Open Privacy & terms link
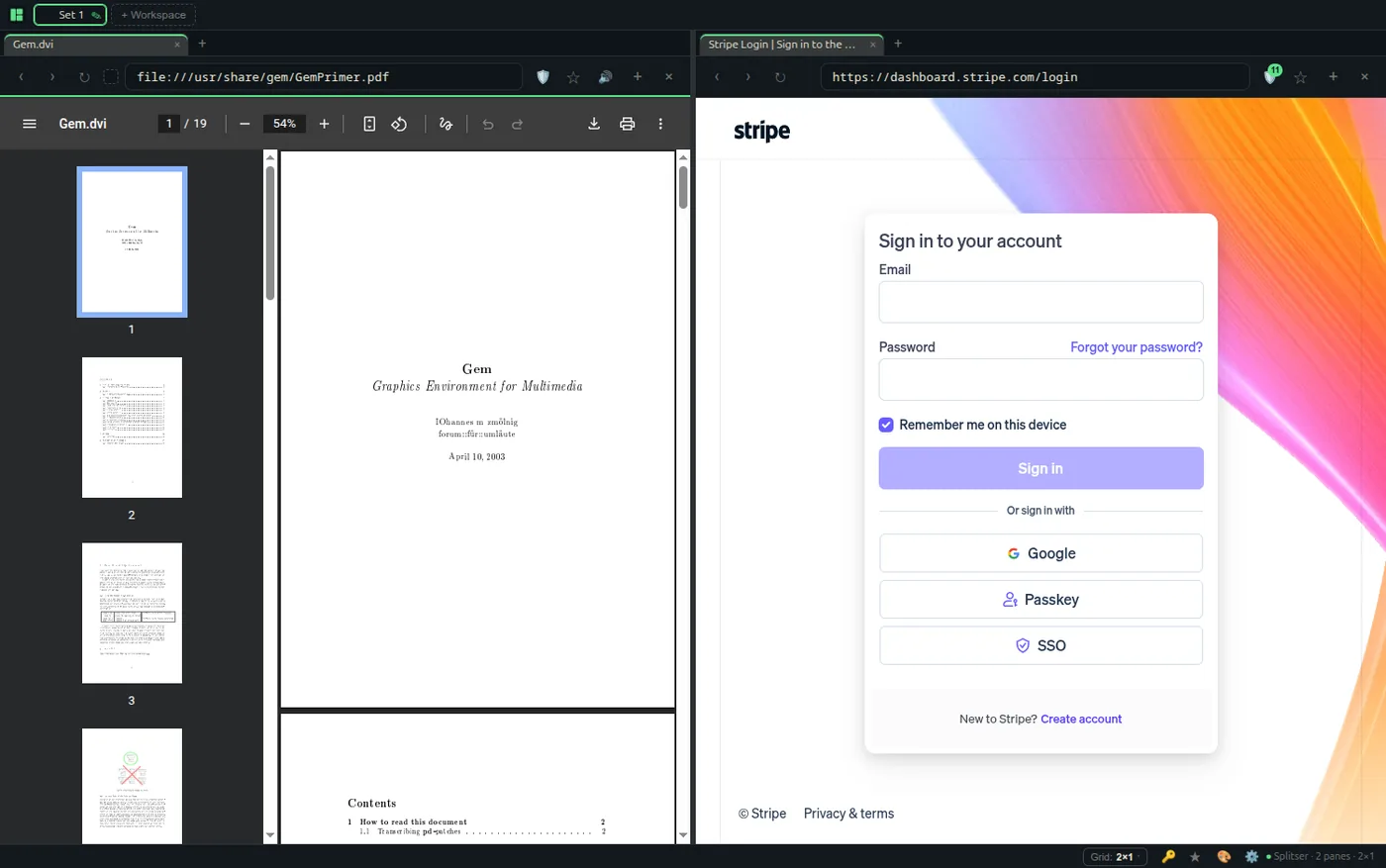Screen dimensions: 1386x868 tap(848, 814)
